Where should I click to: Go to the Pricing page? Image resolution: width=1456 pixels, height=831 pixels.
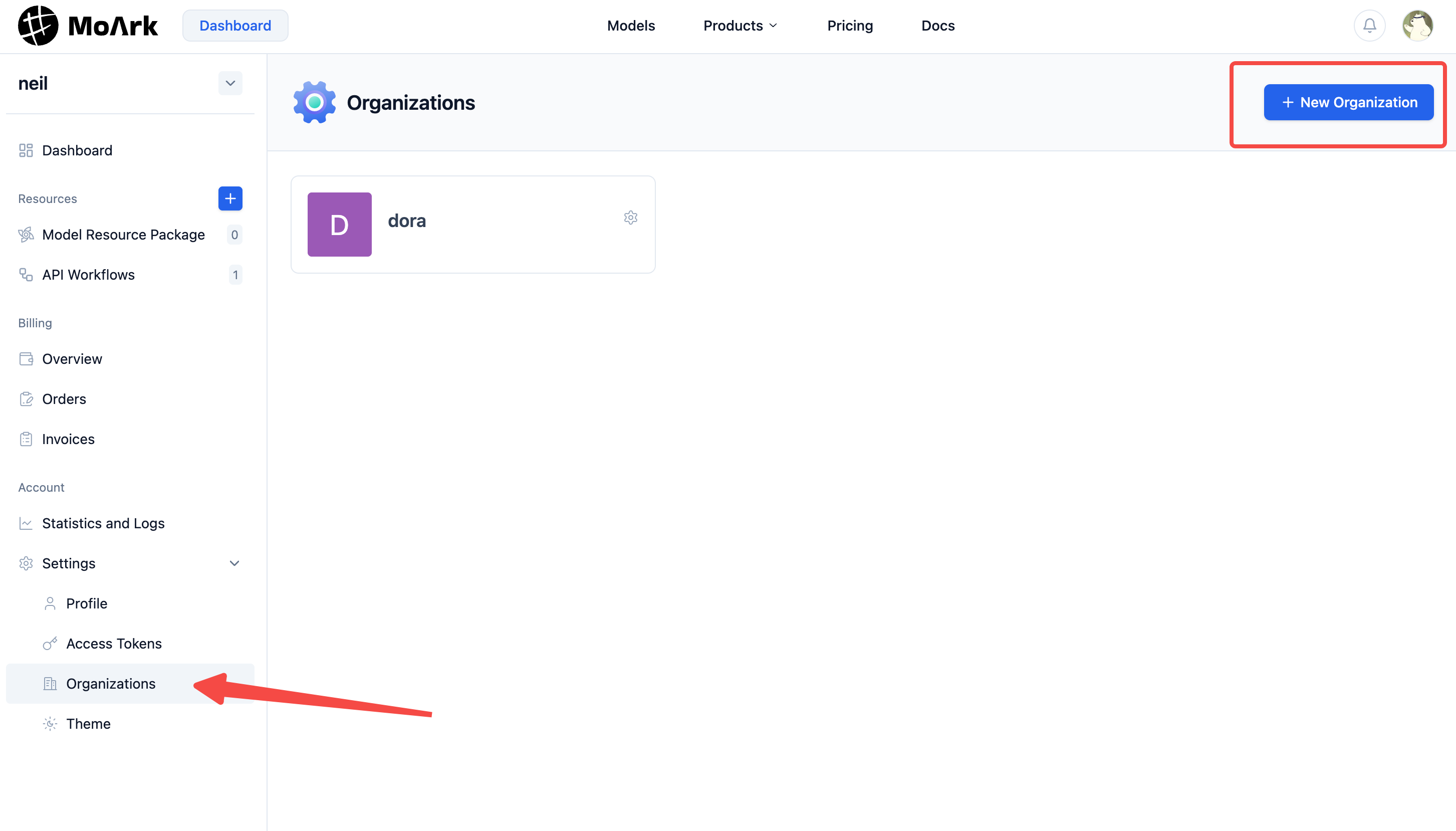click(x=850, y=26)
